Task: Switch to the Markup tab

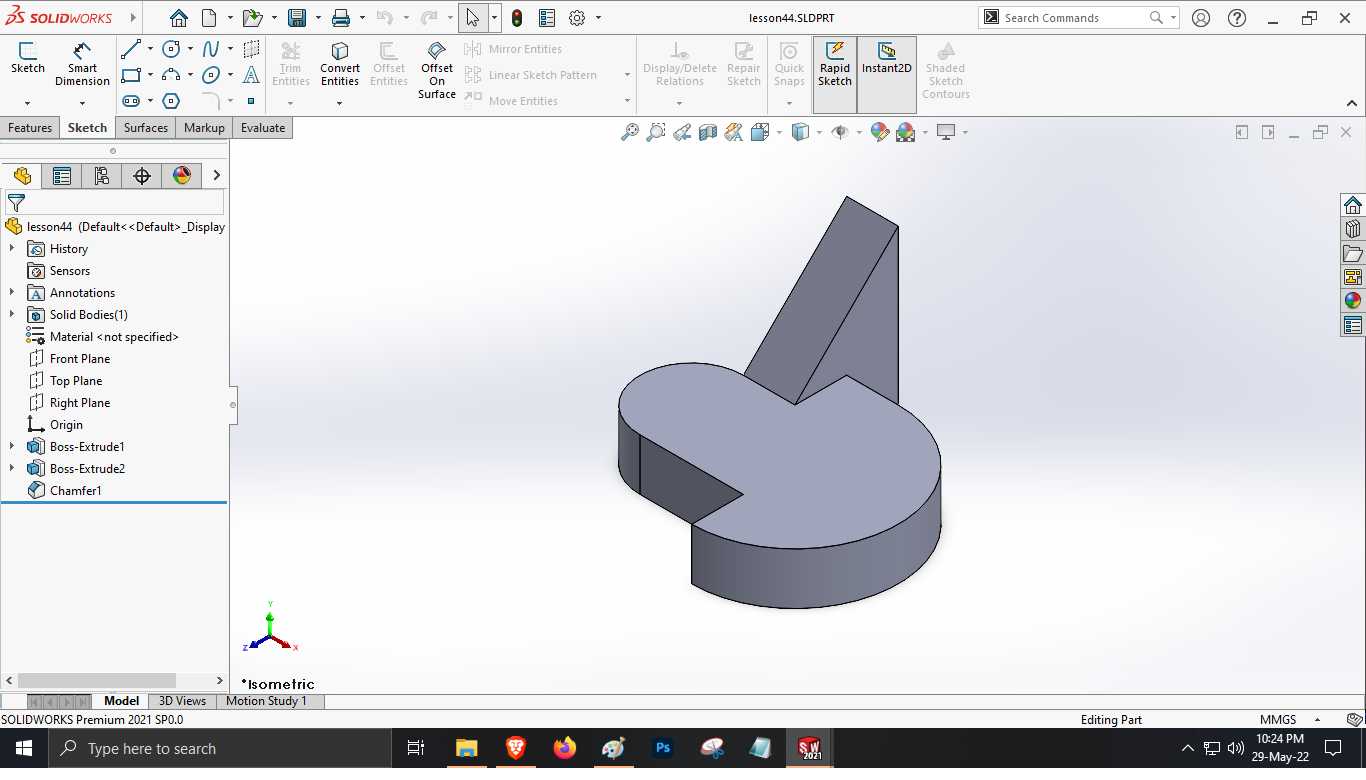Action: [204, 128]
